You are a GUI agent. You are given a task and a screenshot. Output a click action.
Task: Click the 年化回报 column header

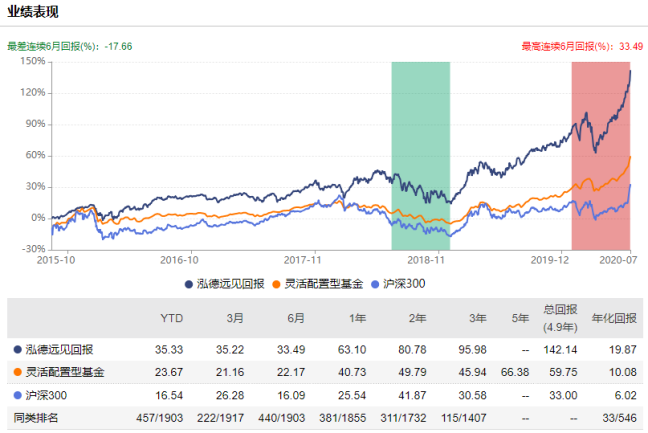[615, 318]
